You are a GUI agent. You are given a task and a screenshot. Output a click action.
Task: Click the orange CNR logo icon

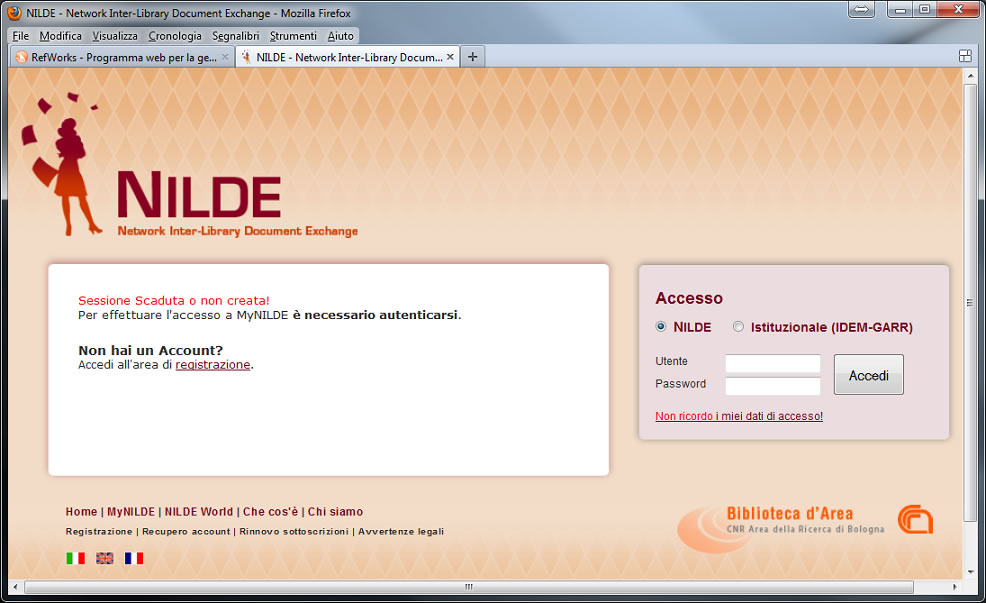pyautogui.click(x=915, y=519)
